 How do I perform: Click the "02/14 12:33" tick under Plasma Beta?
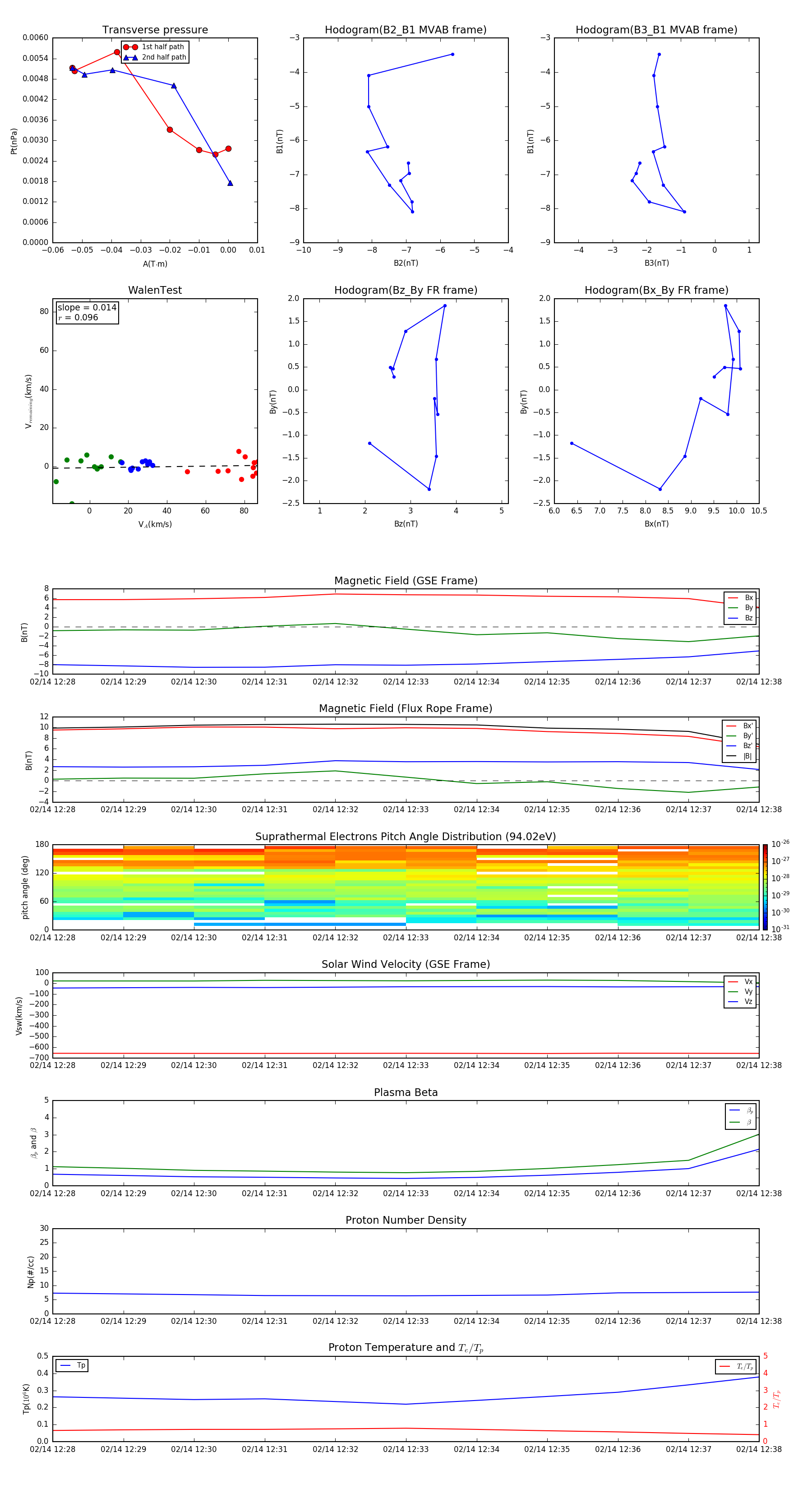(406, 1193)
